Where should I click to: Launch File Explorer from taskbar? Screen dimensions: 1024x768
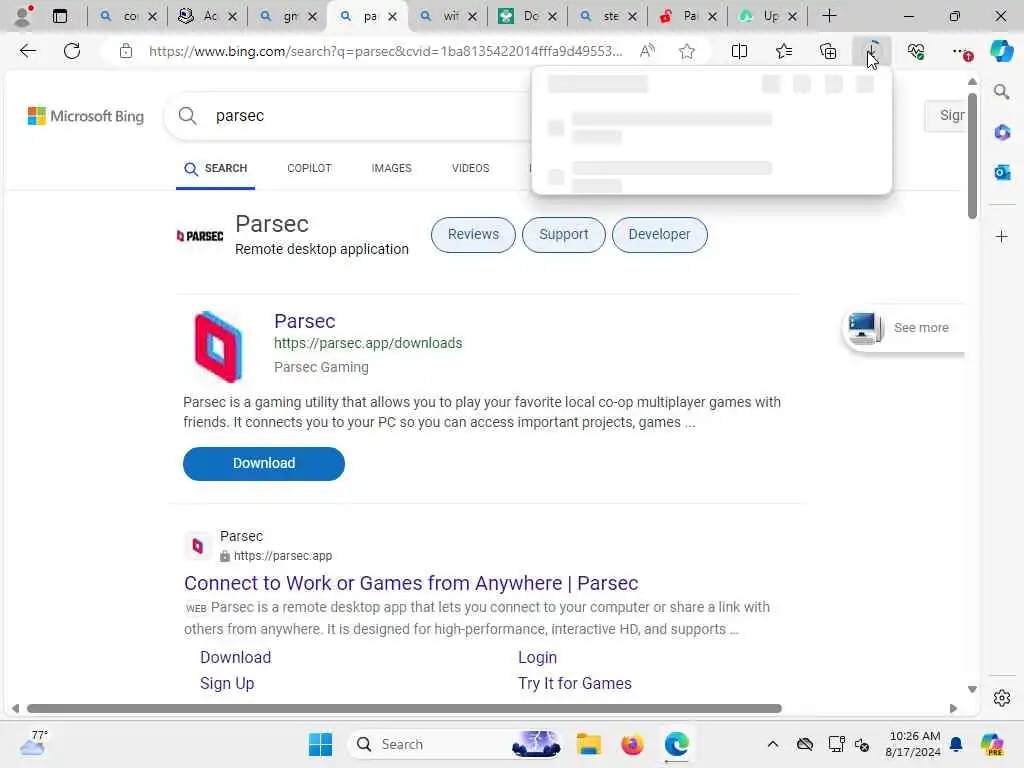[x=588, y=744]
